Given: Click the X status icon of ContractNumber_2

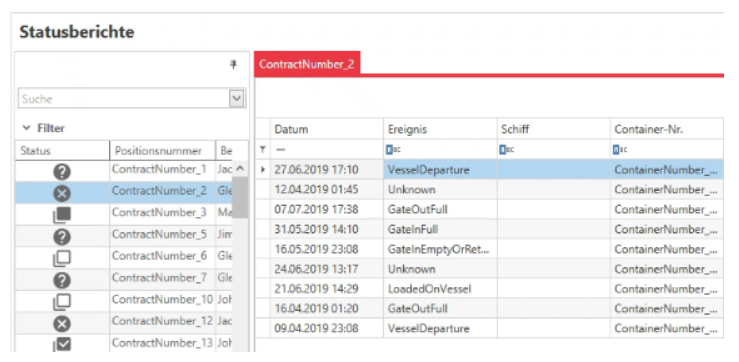Looking at the screenshot, I should point(62,193).
